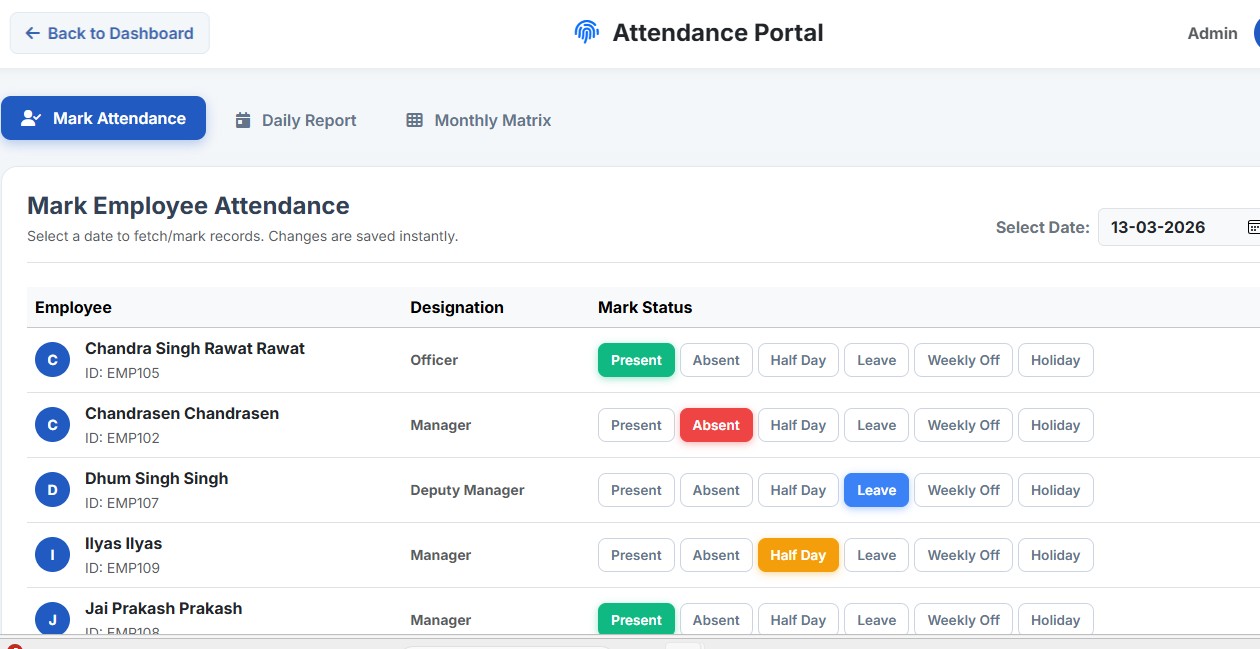Set Chandra Singh Rawat to Holiday

click(1055, 359)
